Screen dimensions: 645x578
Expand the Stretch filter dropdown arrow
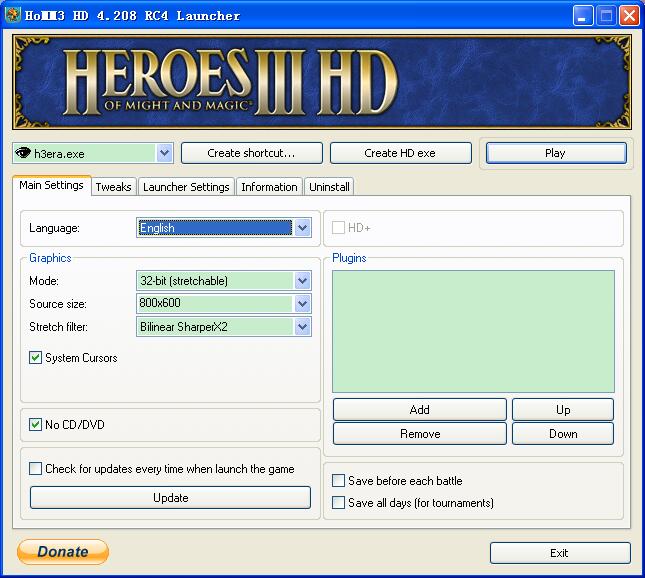coord(302,327)
